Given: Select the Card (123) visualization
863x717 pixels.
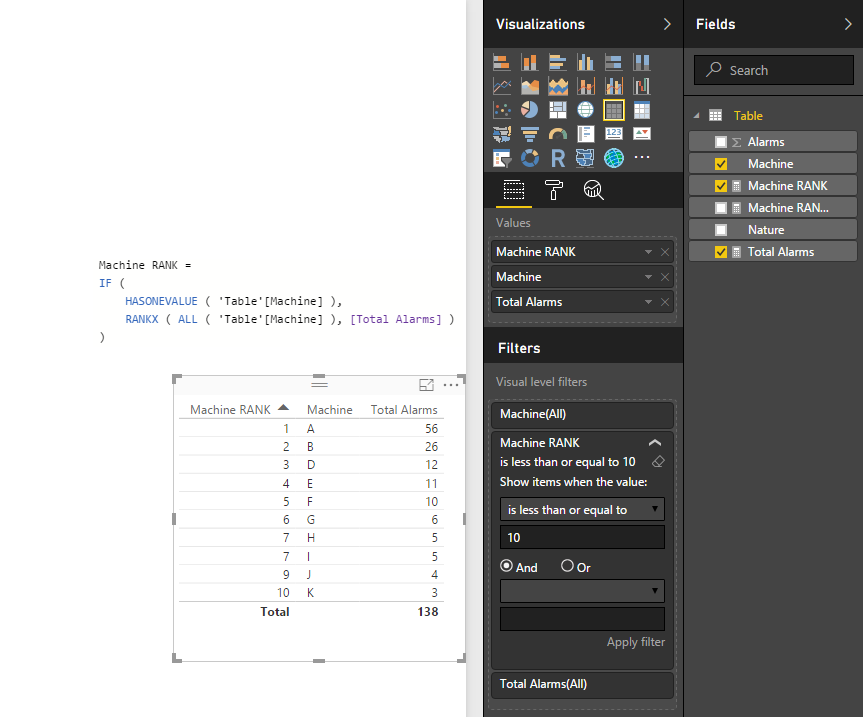Looking at the screenshot, I should point(614,134).
